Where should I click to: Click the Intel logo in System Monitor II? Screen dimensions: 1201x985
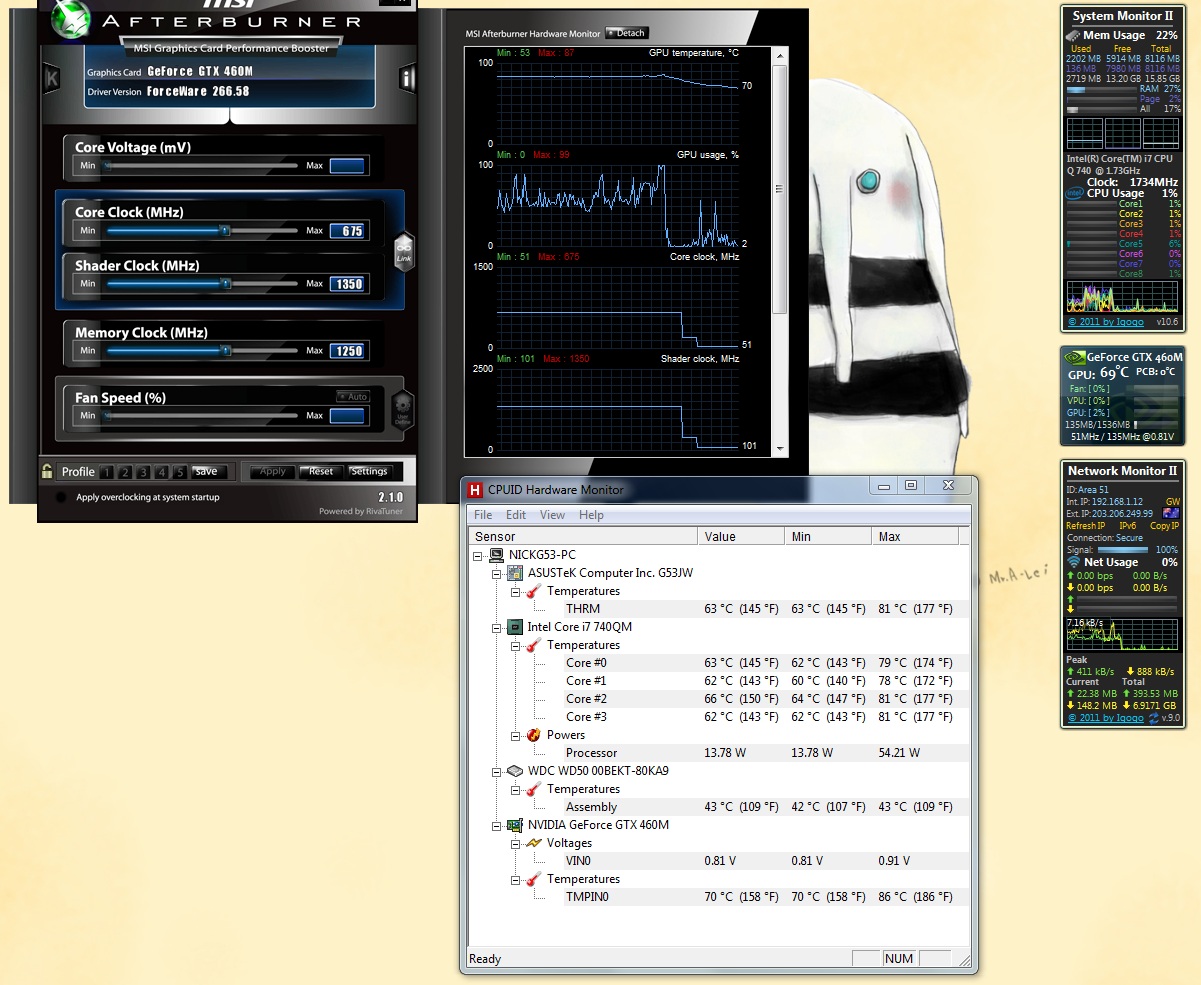pyautogui.click(x=1074, y=193)
